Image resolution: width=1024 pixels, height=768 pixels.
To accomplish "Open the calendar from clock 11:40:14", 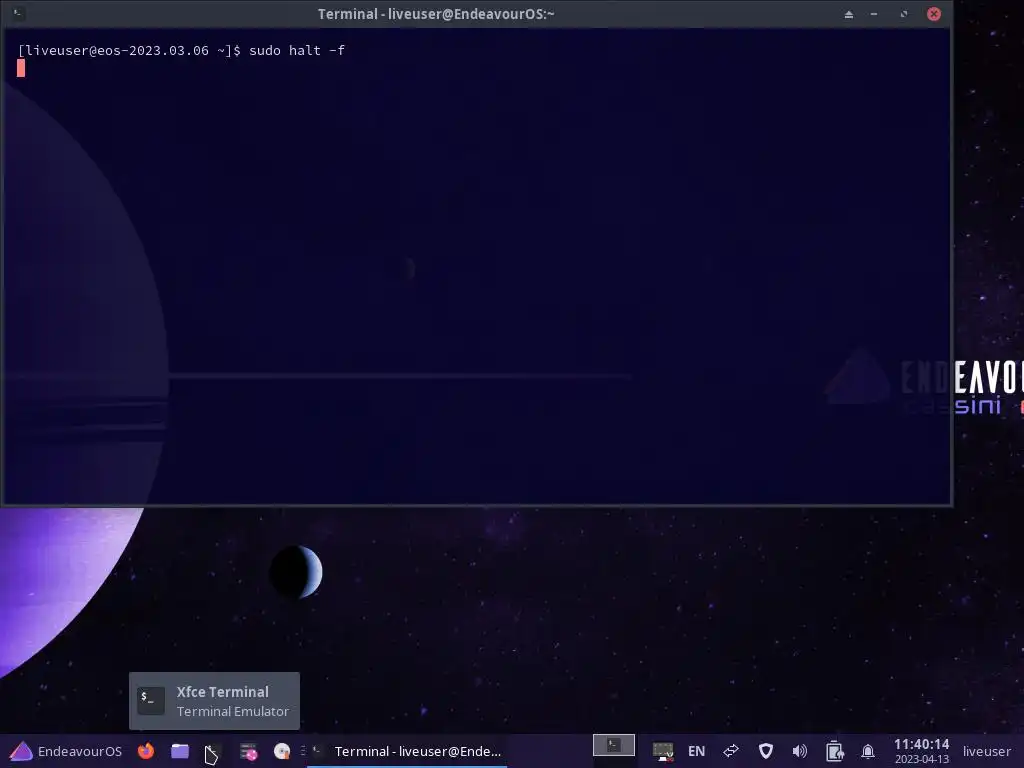I will point(921,751).
